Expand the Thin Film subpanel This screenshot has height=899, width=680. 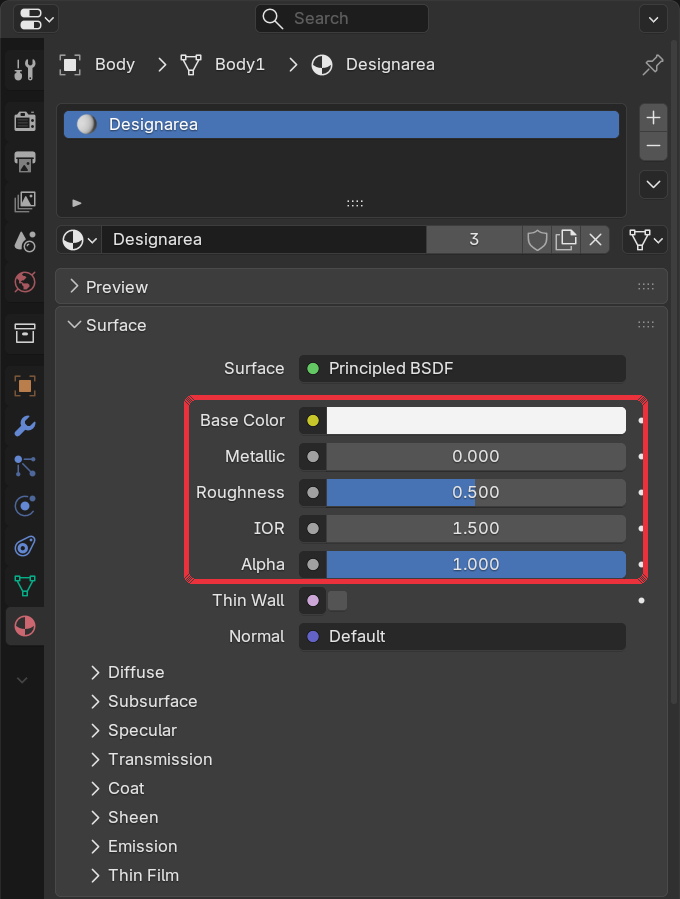[135, 875]
